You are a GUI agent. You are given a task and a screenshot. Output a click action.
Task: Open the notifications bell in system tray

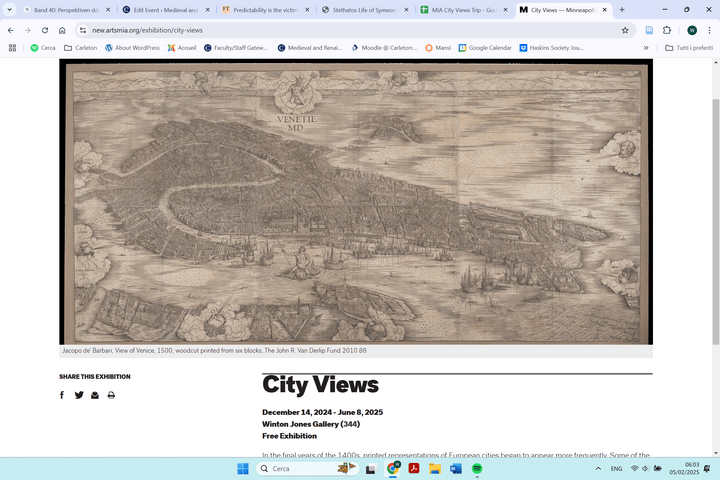click(707, 469)
